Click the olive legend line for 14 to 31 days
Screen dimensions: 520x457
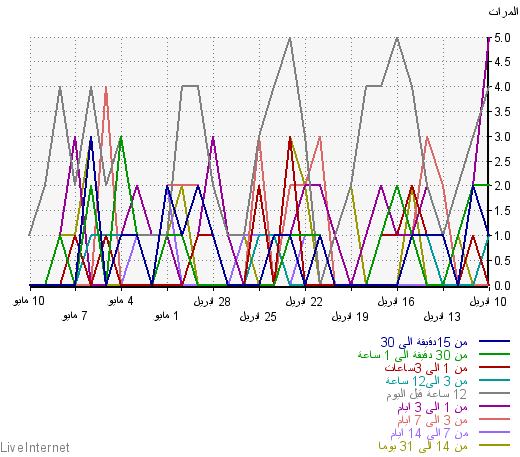[x=494, y=445]
